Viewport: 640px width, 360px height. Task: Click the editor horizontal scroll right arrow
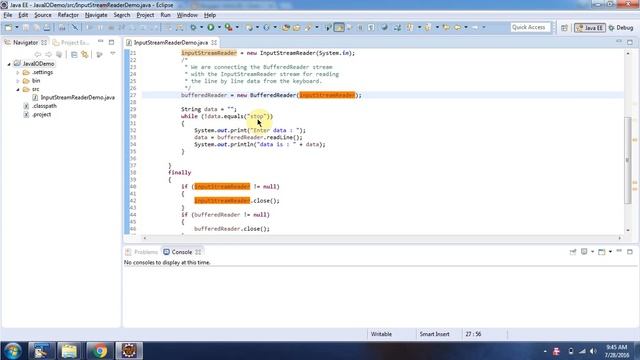pyautogui.click(x=620, y=238)
